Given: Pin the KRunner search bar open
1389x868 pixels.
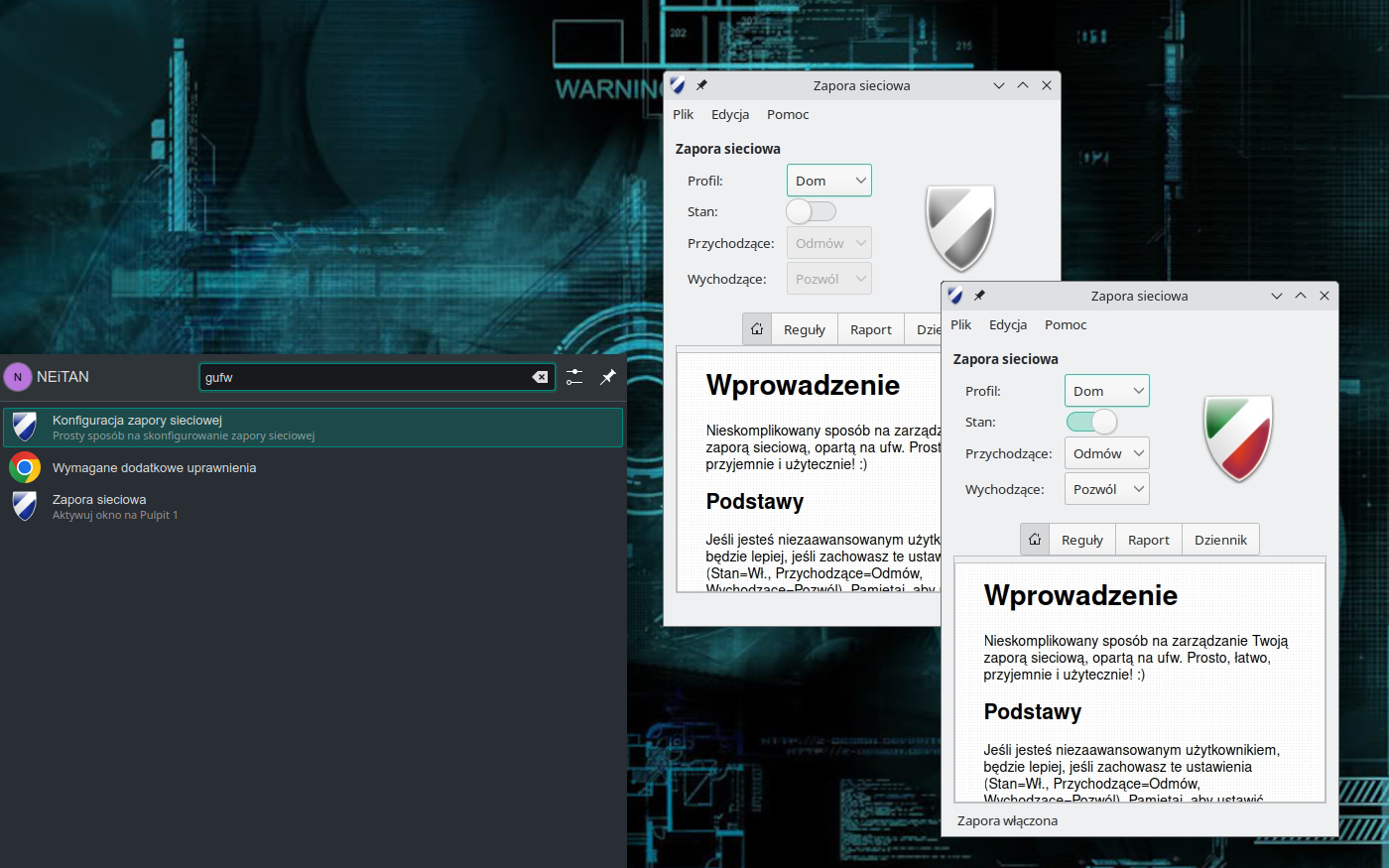Looking at the screenshot, I should tap(607, 377).
